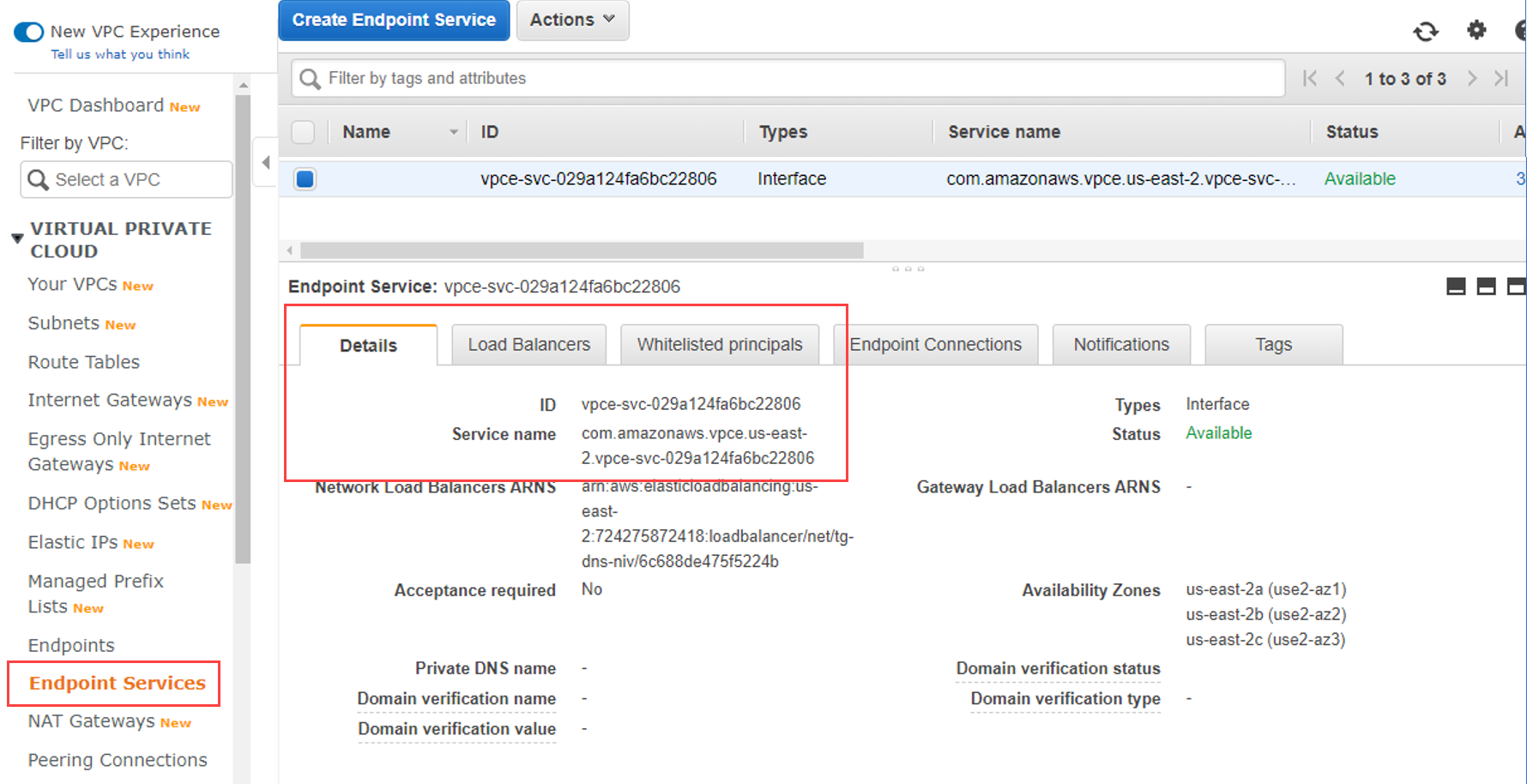Click the Status column header
1527x784 pixels.
point(1352,132)
